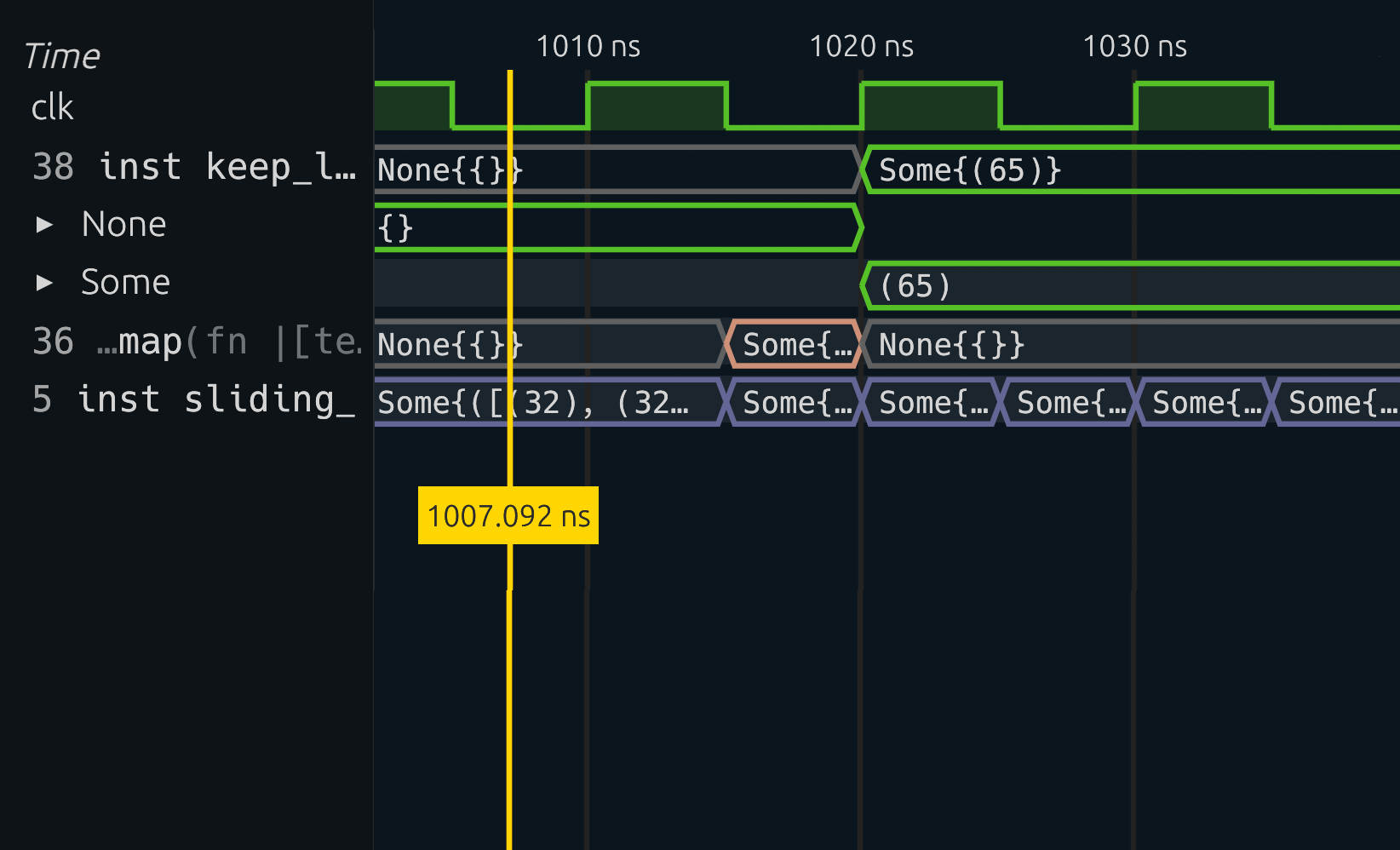Screen dimensions: 1400x850
Task: Click the 1010 ns ruler tick label
Action: (x=588, y=47)
